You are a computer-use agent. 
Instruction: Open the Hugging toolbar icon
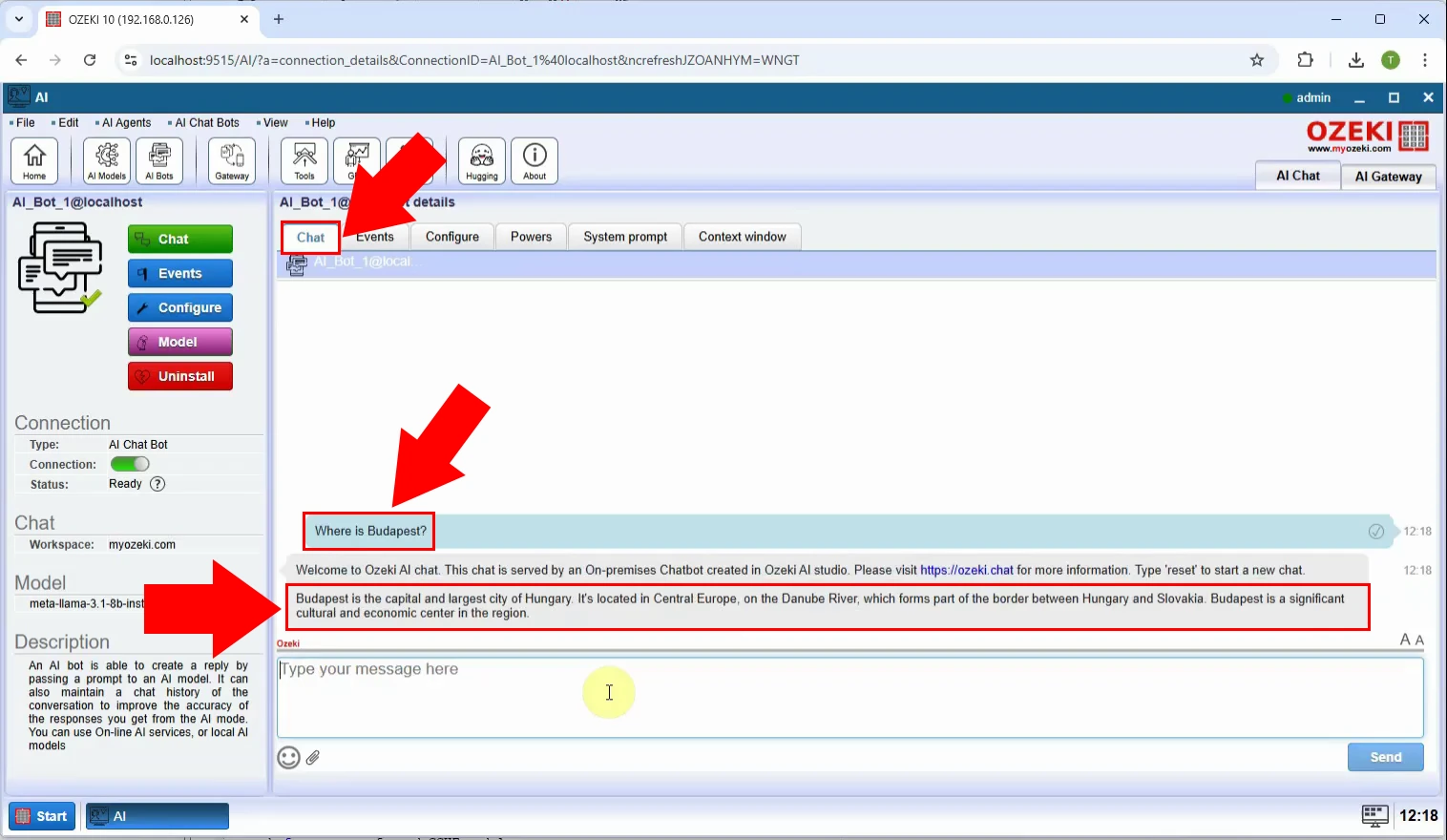(482, 160)
